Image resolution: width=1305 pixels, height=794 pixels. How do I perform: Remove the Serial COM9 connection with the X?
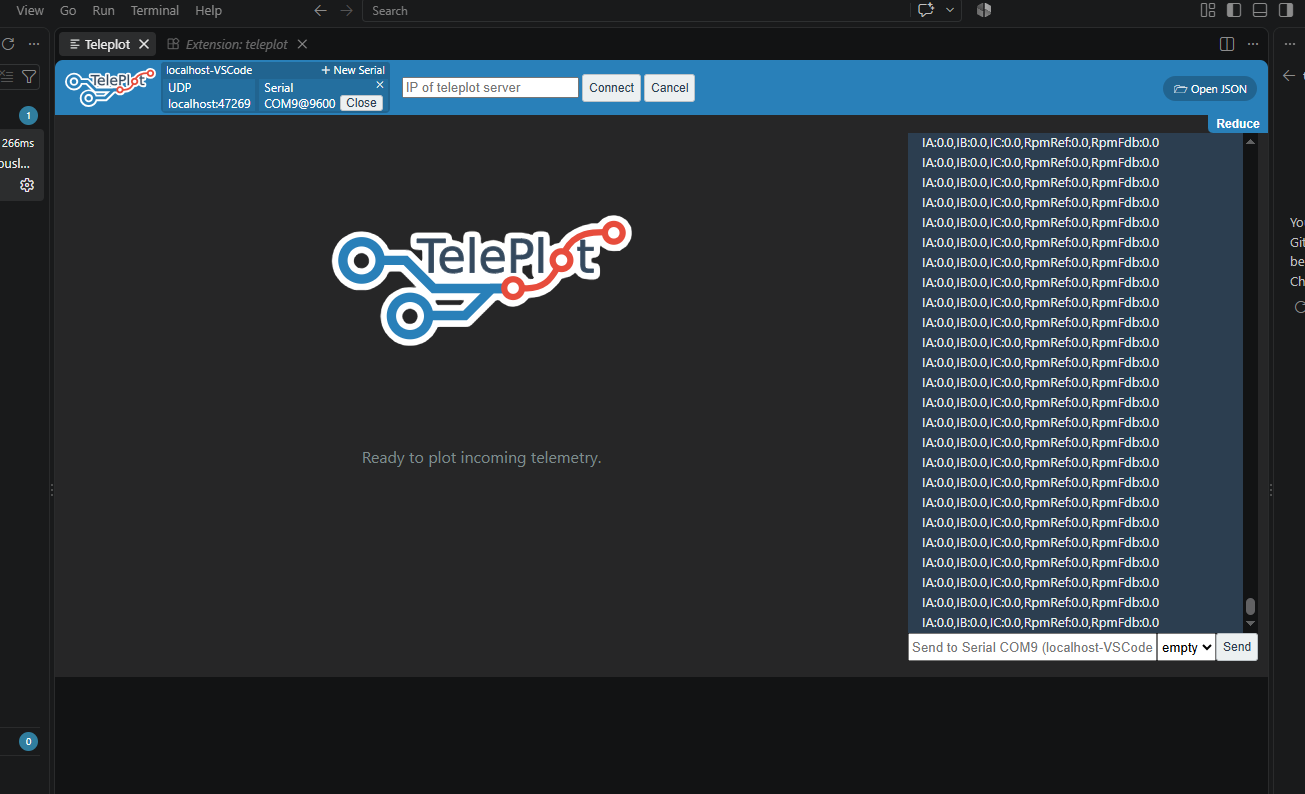380,85
